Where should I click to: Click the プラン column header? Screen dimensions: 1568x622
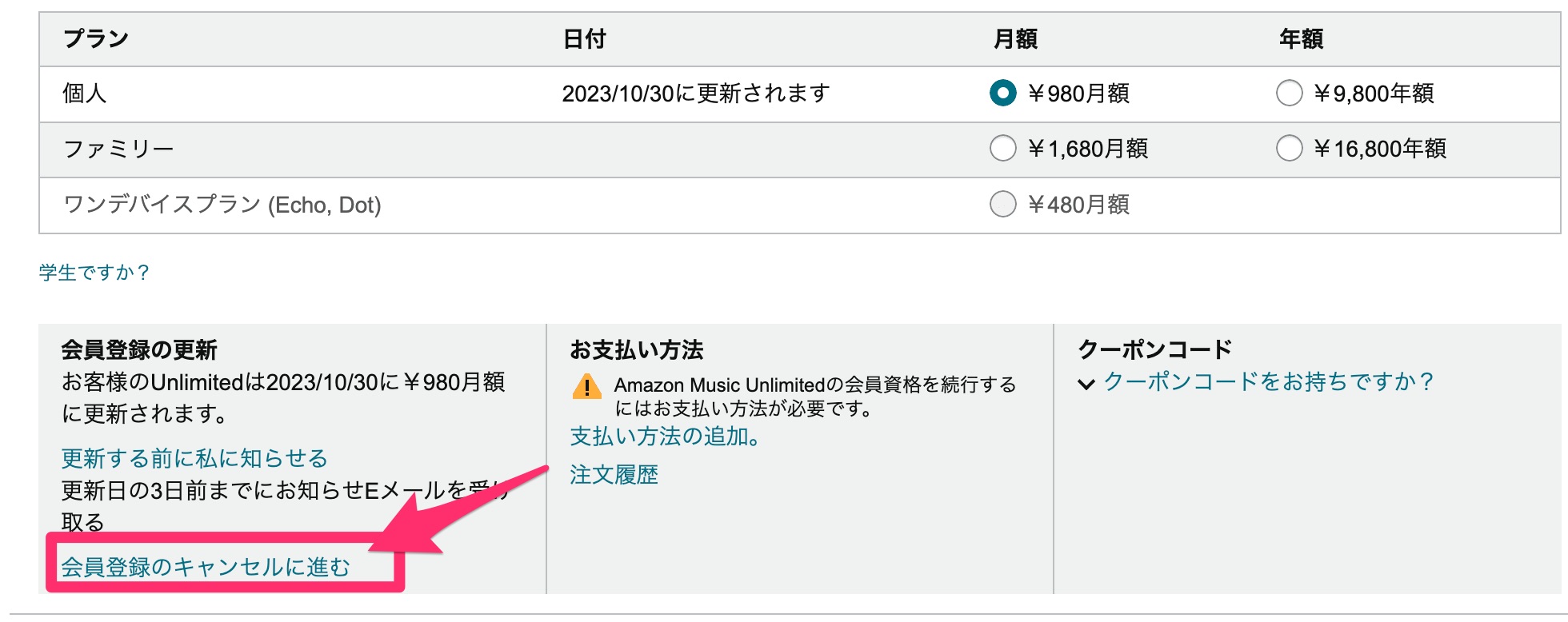96,38
